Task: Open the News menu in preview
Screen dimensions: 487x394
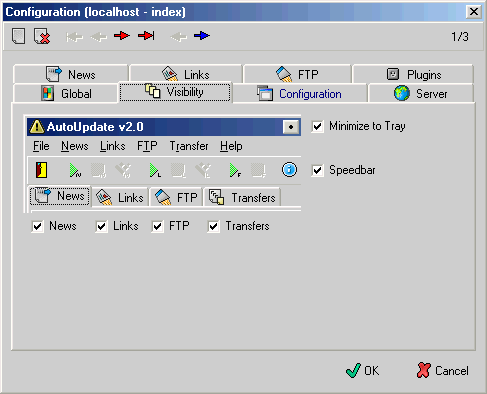Action: tap(75, 146)
